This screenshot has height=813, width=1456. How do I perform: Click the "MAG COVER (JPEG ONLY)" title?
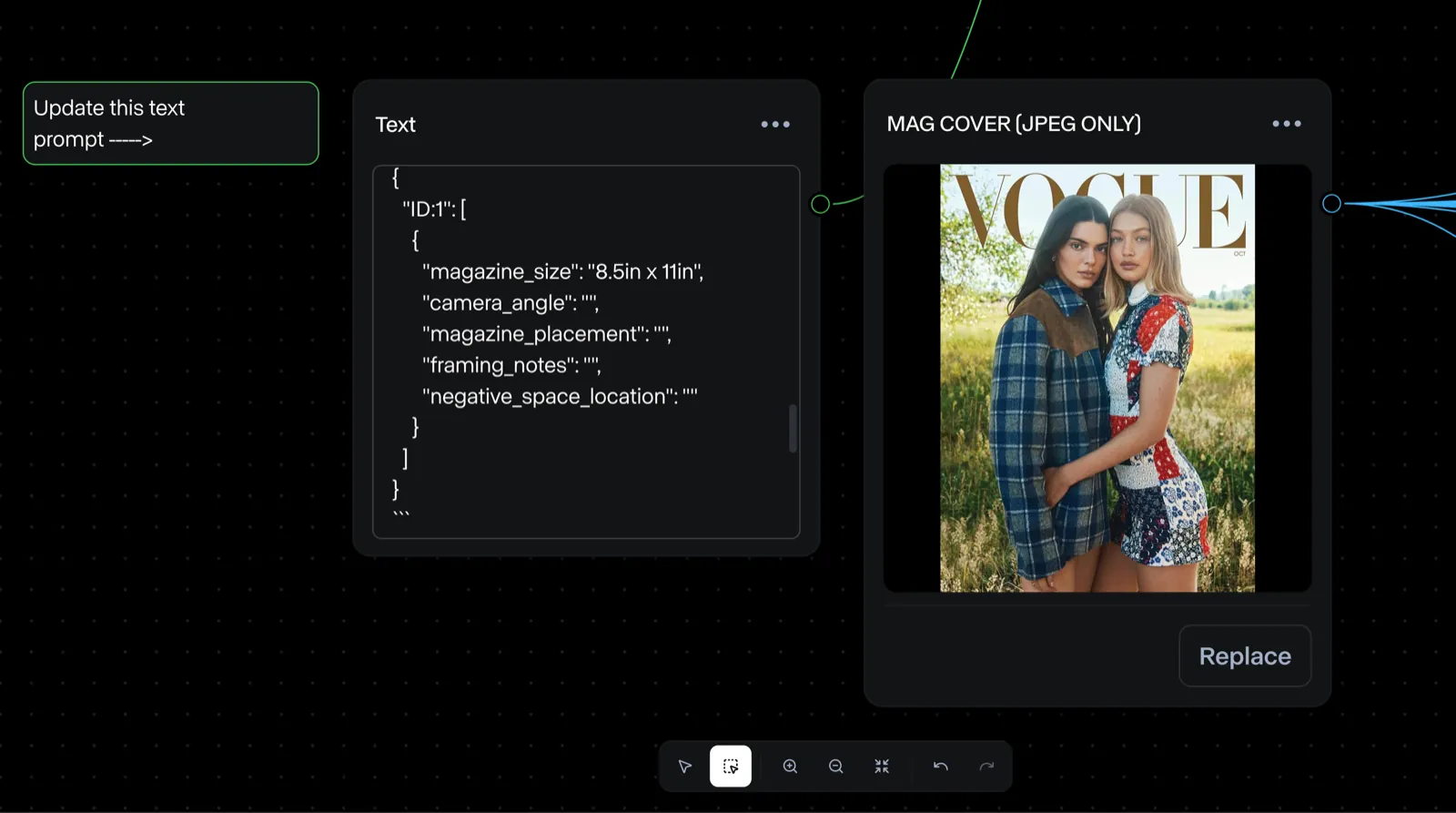pyautogui.click(x=1014, y=124)
